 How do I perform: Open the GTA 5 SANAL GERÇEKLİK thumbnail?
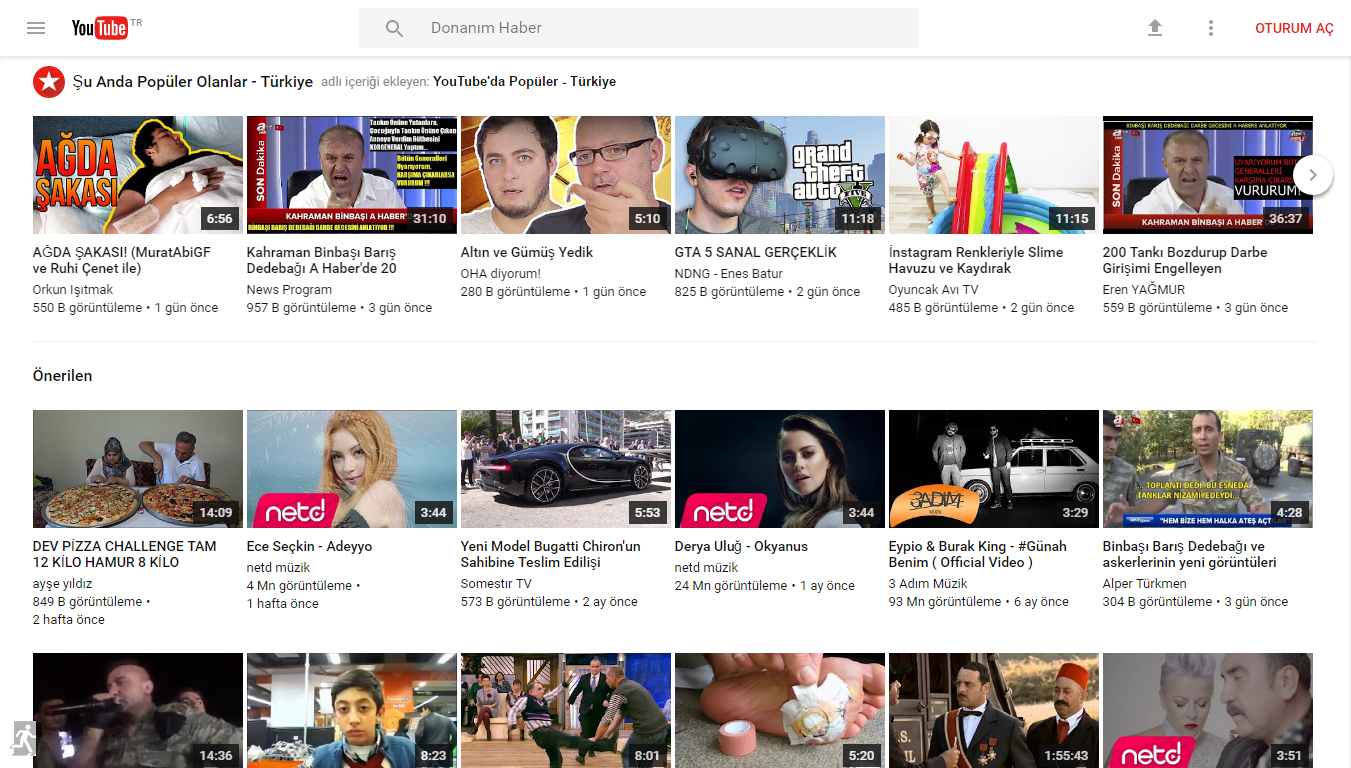[x=780, y=175]
